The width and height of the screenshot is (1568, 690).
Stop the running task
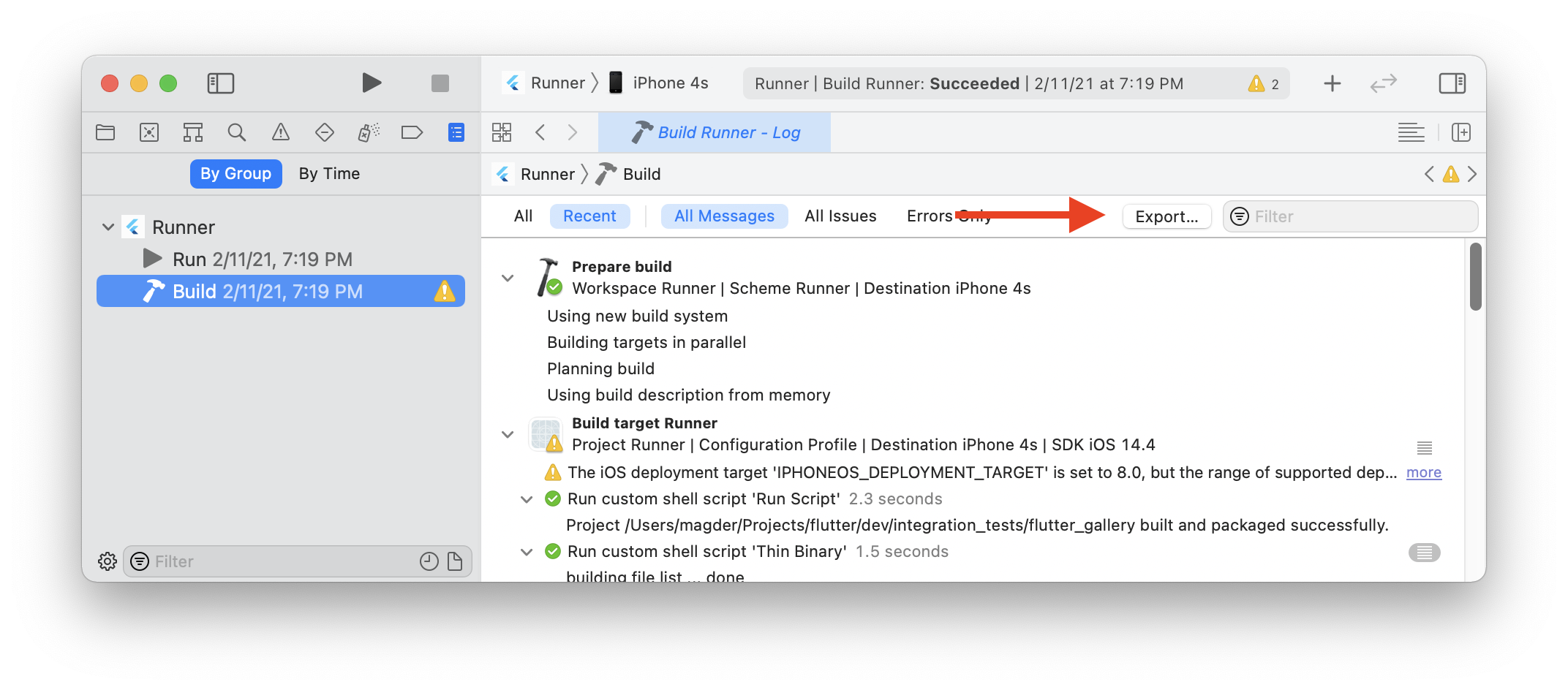440,83
